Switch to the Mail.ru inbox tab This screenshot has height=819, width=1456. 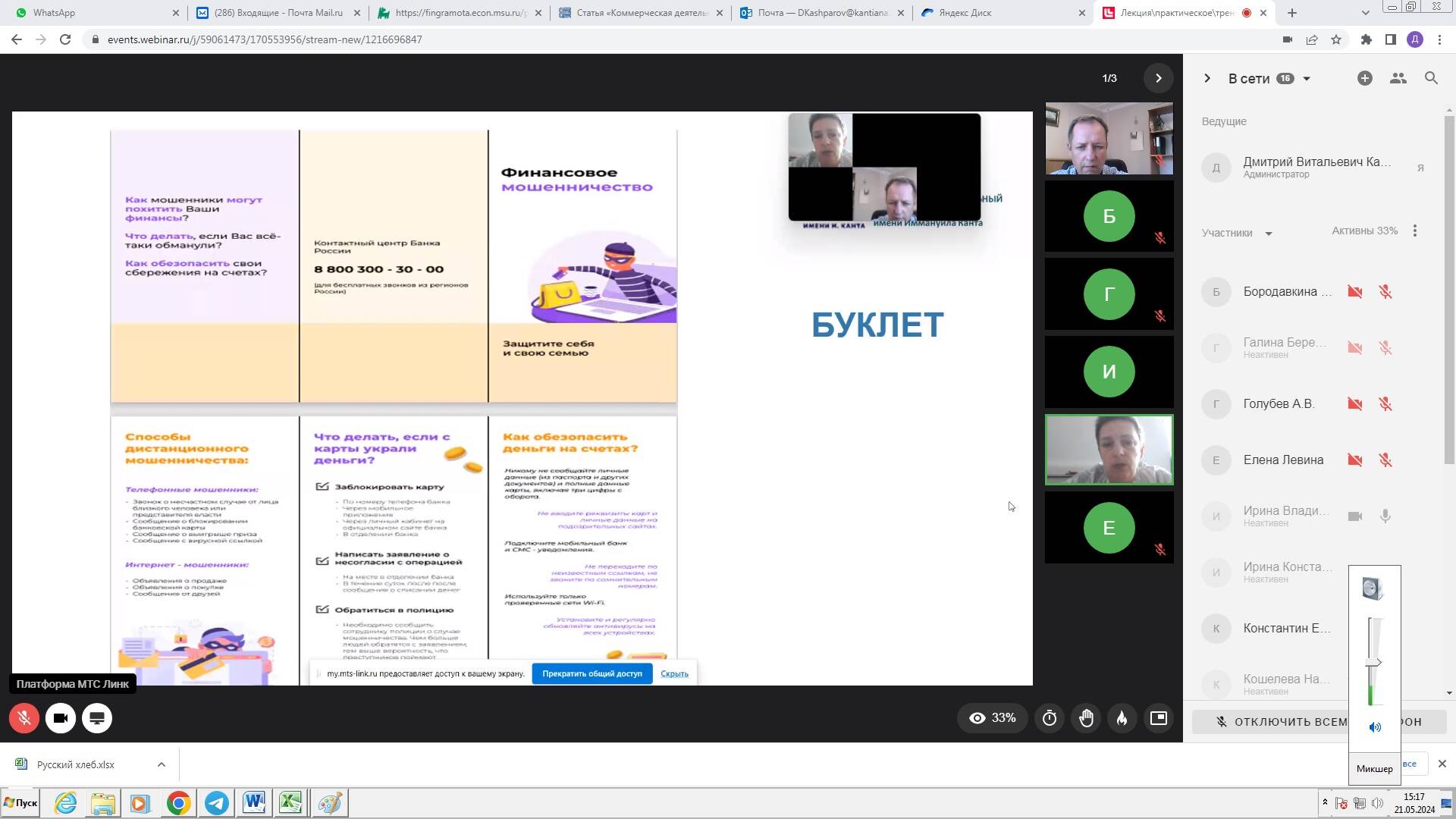click(x=278, y=13)
